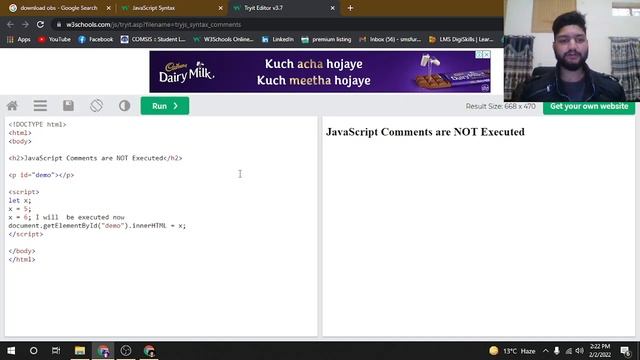Viewport: 640px width, 360px height.
Task: Open the YouTube bookmark
Action: point(54,39)
